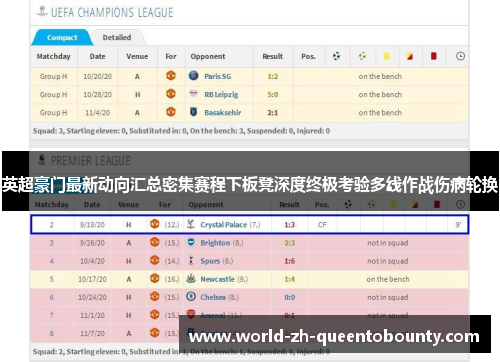Click Manchester United crest in 10/20/20 row
500x362 pixels.
click(x=171, y=76)
